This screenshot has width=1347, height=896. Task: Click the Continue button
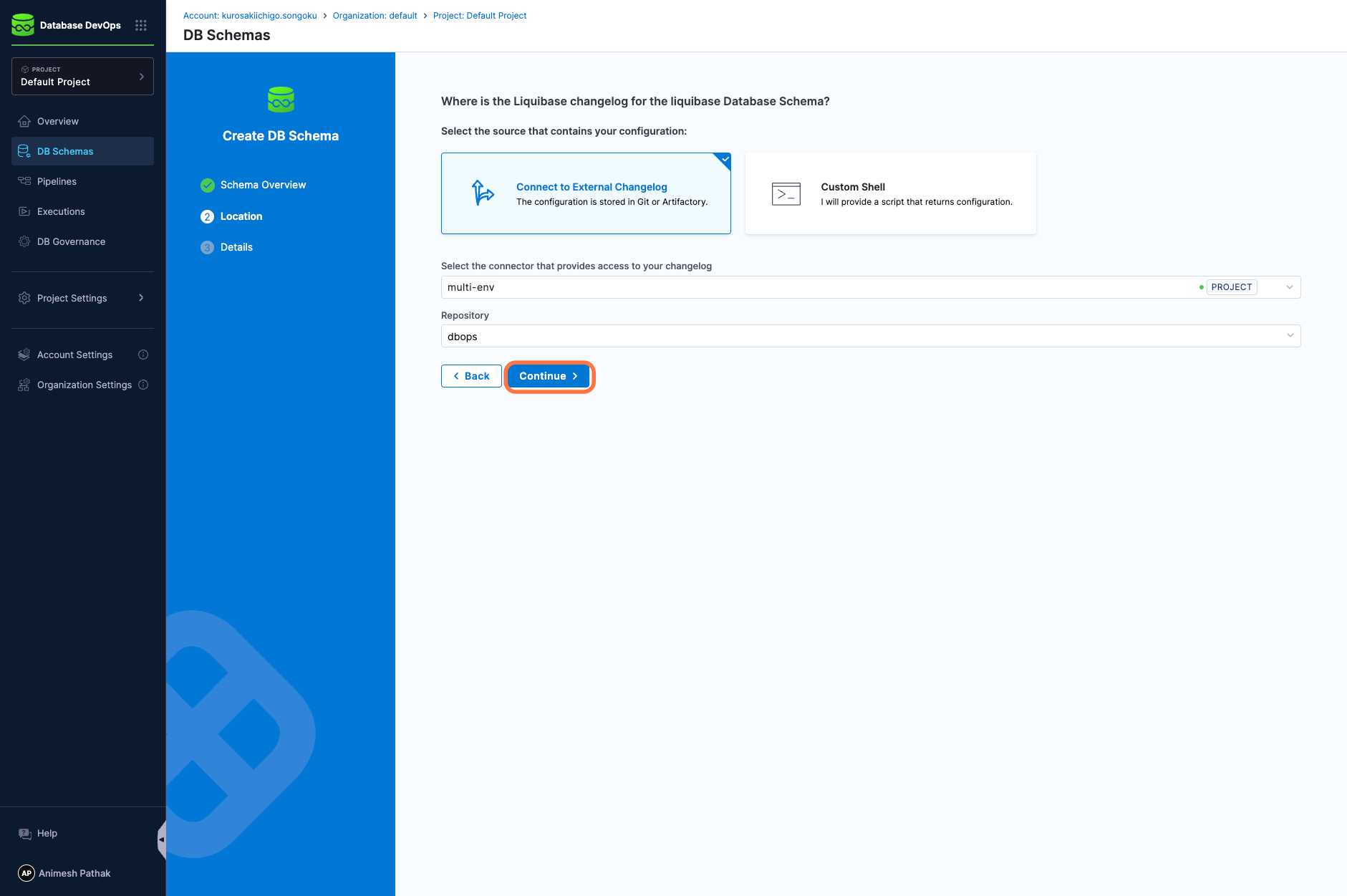[549, 376]
